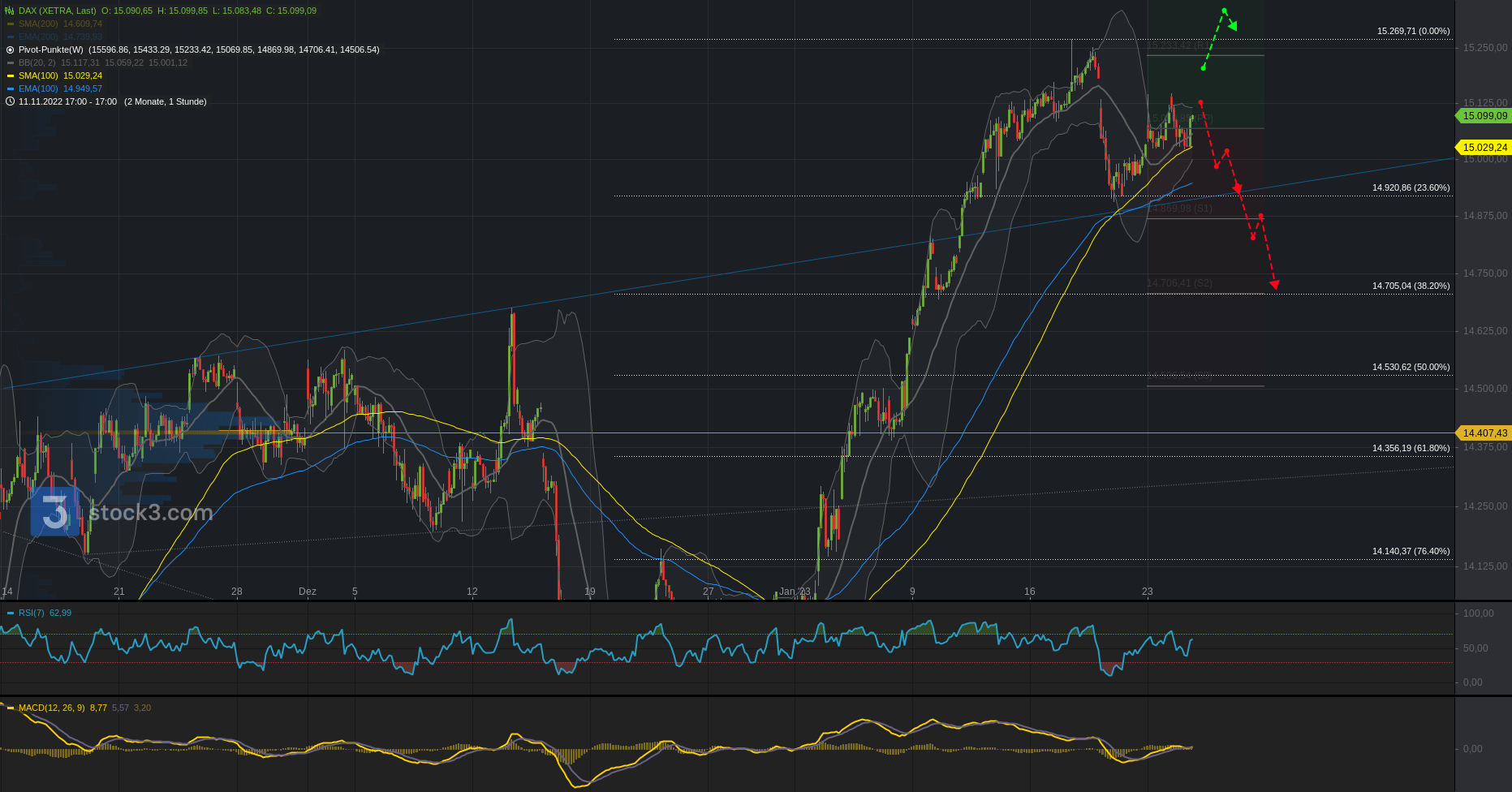Click the orange 14.407,43 price level tag
The image size is (1512, 792).
pyautogui.click(x=1484, y=433)
